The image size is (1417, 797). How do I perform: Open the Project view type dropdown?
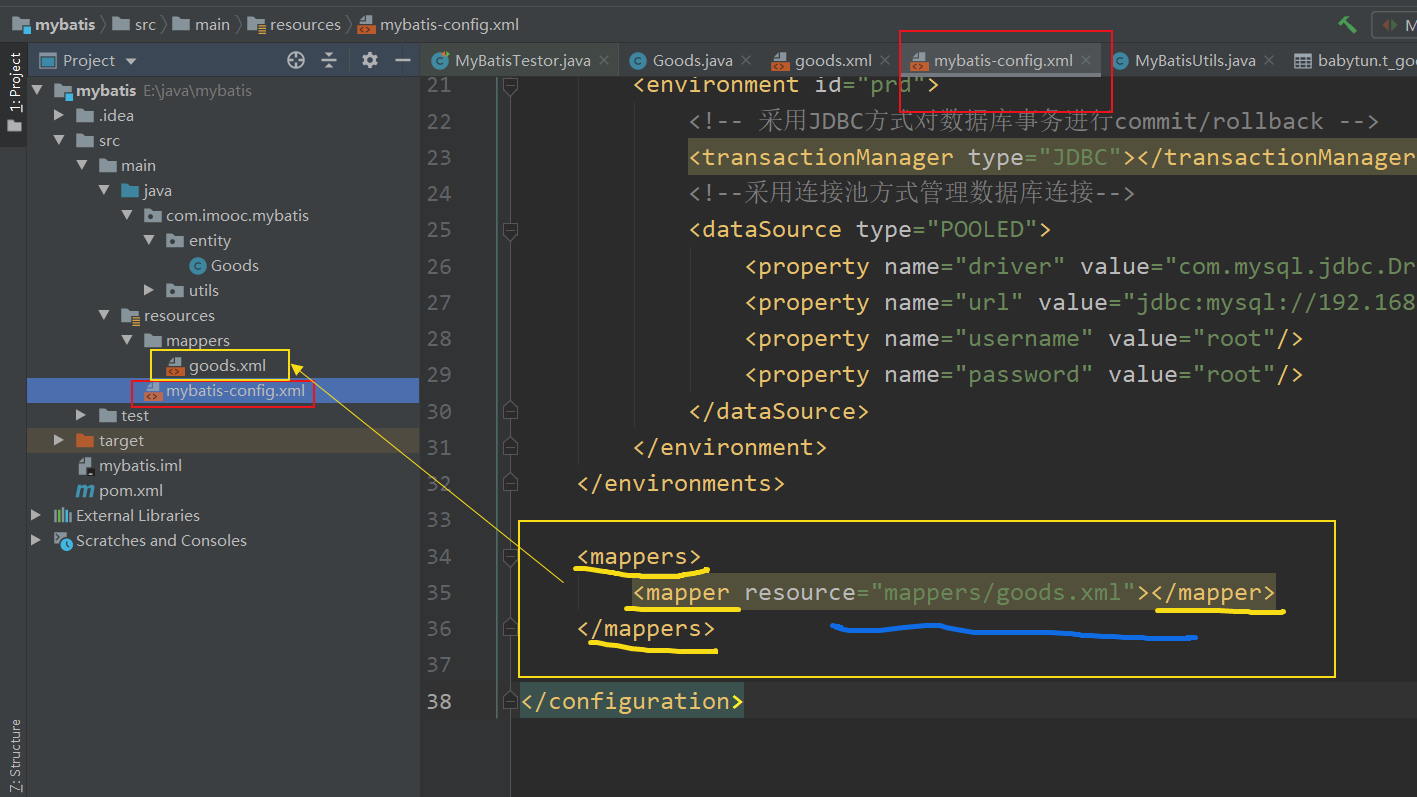click(x=131, y=61)
